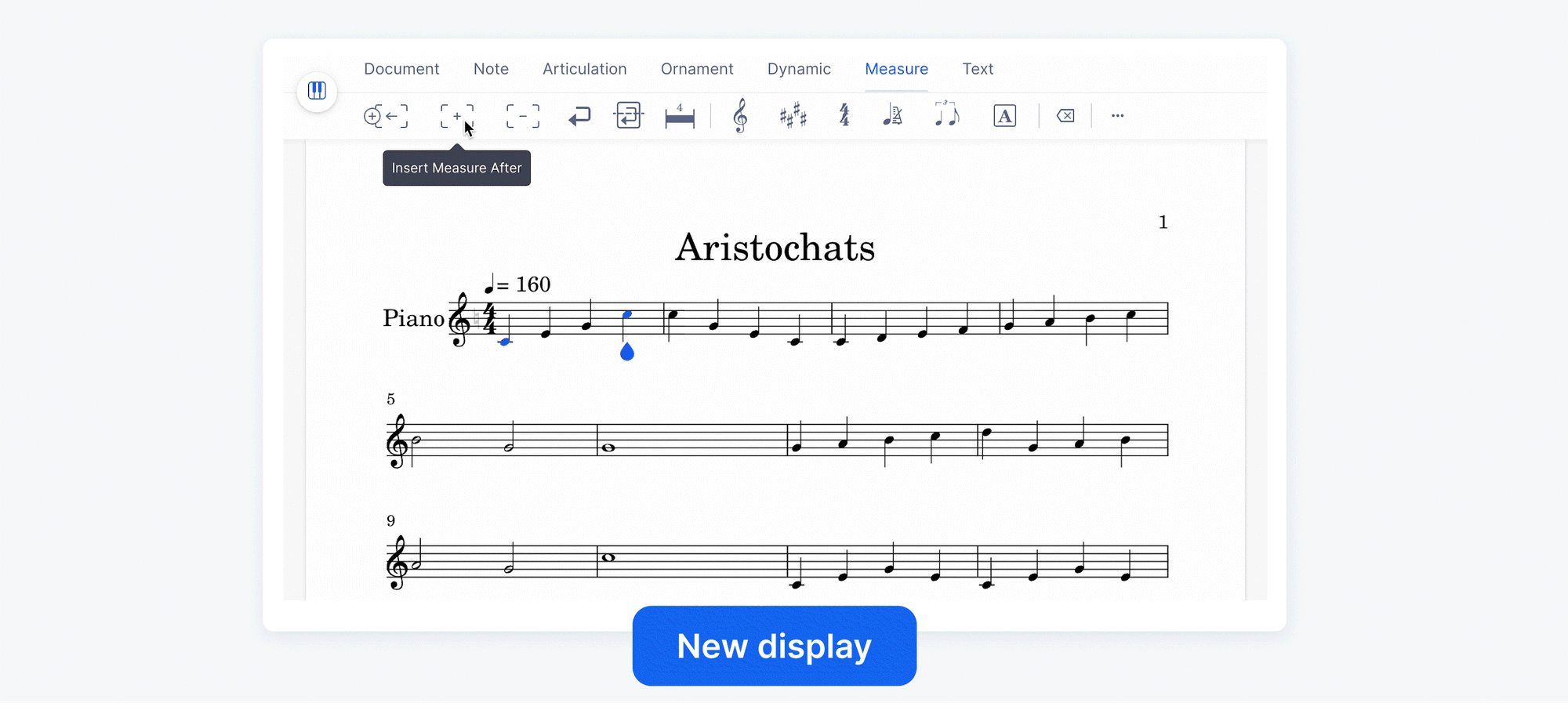Toggle the piano keyboard round button
The height and width of the screenshot is (710, 1568).
(317, 91)
